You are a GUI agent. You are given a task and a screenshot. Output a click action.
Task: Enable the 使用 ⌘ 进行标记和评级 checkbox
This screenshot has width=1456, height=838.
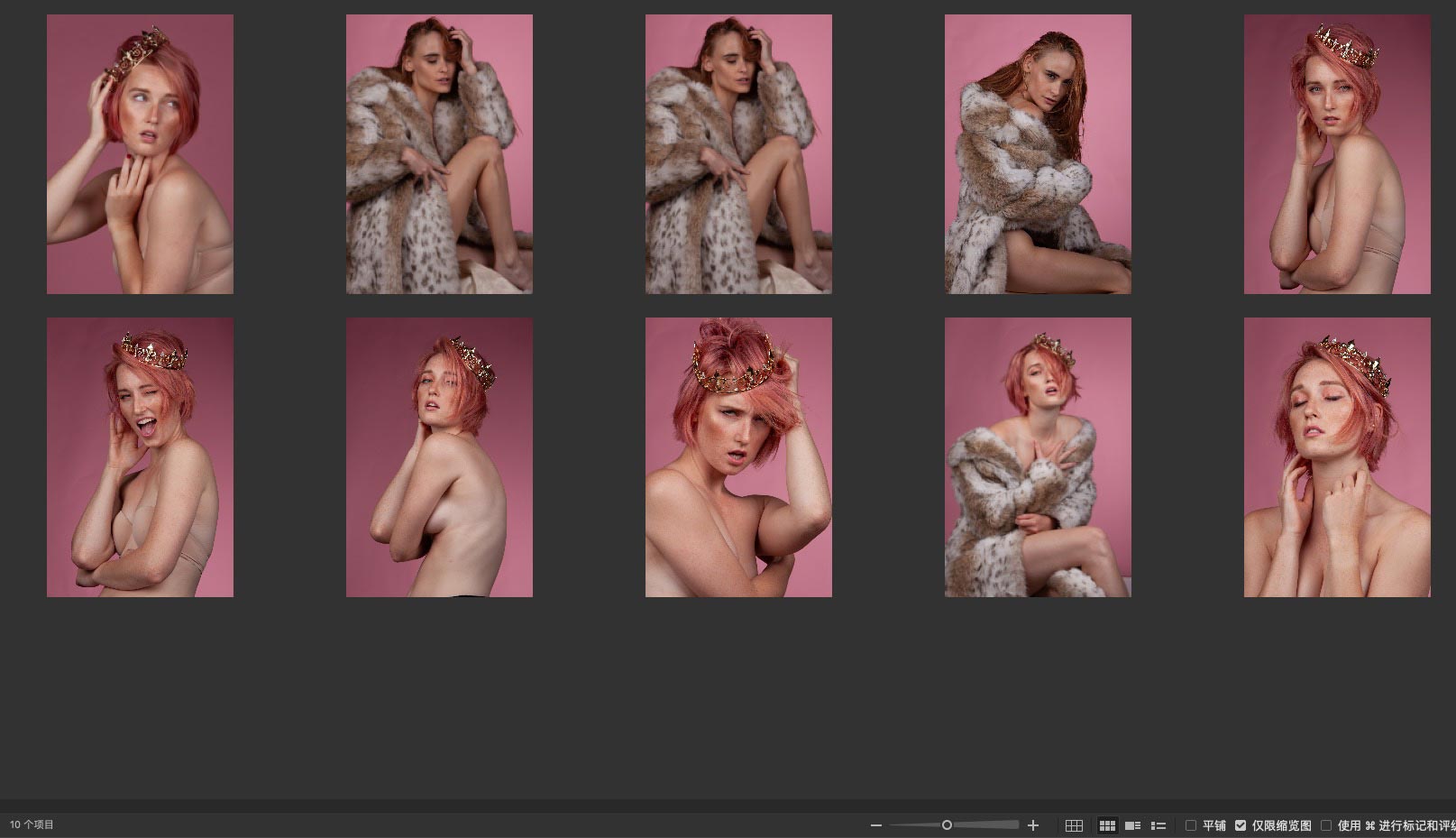[1326, 825]
